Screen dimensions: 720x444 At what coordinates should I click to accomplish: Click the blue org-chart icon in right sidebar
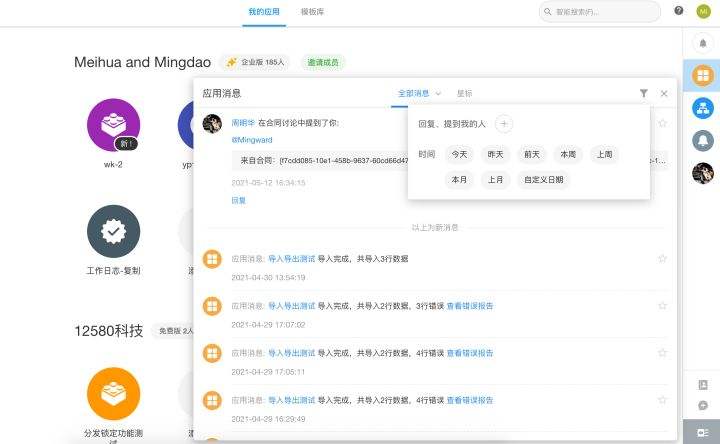pos(703,107)
